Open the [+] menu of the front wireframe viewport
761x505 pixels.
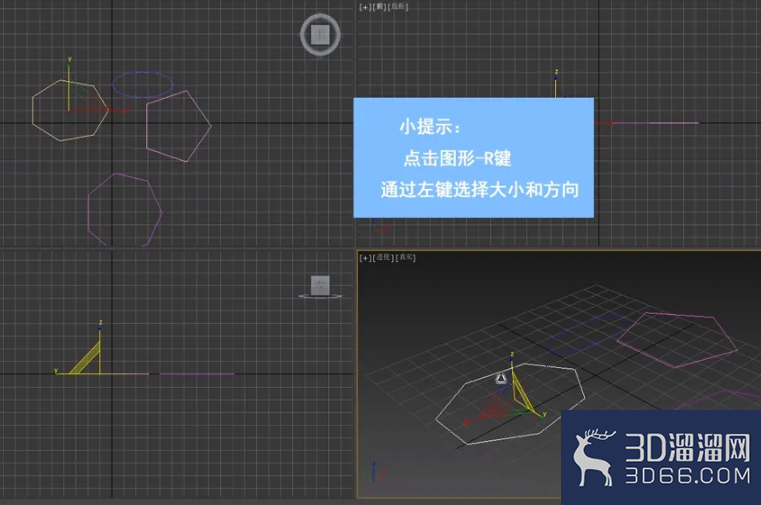click(364, 7)
